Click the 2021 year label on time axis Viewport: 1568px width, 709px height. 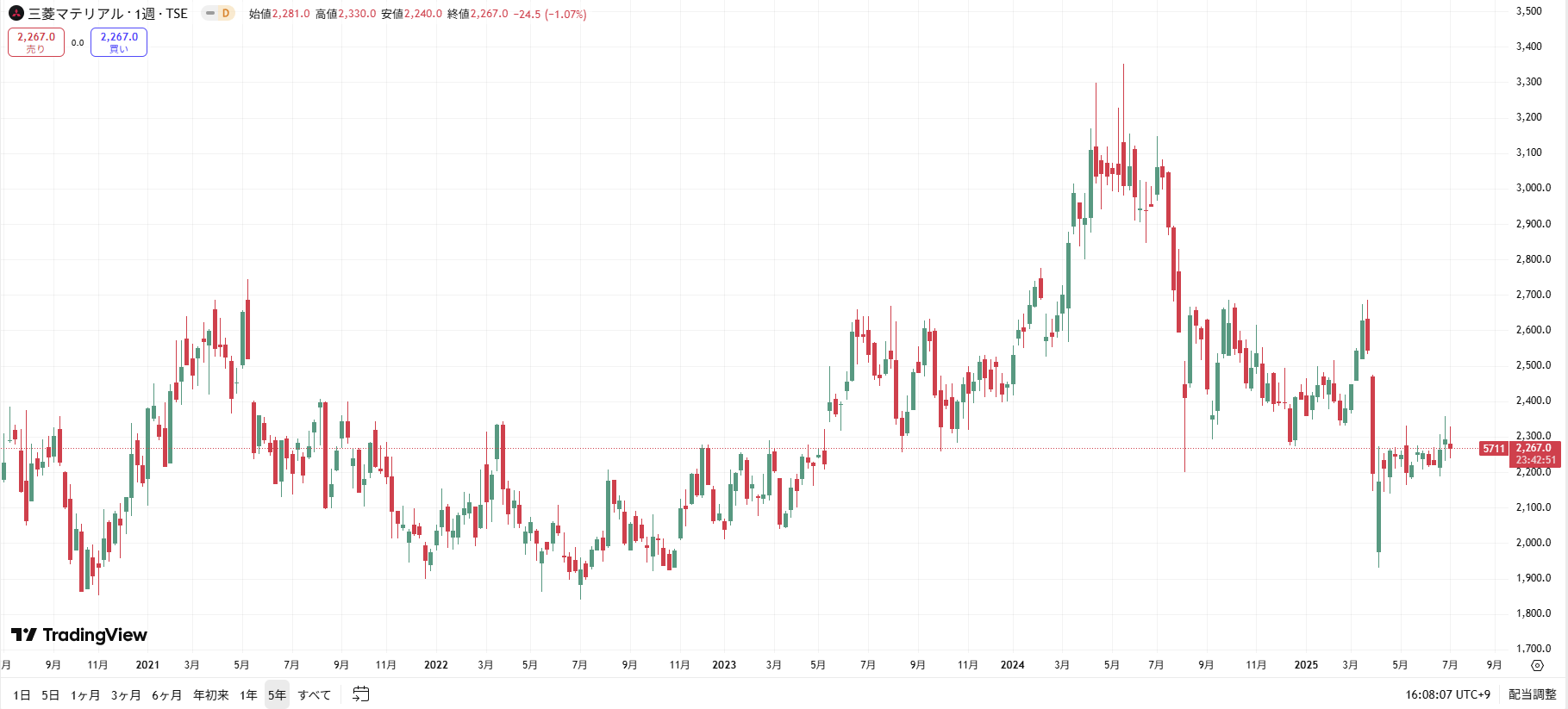[x=147, y=665]
